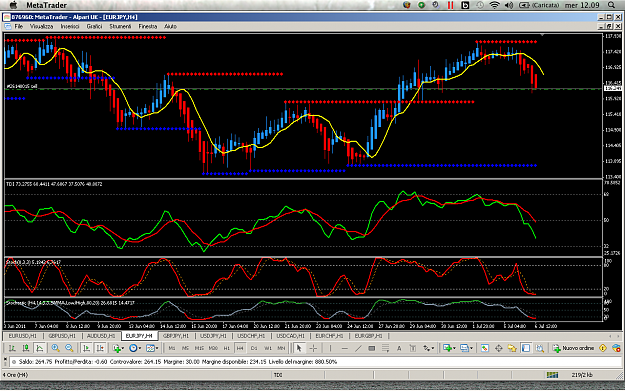
Task: Open the Visualizza menu
Action: [41, 26]
